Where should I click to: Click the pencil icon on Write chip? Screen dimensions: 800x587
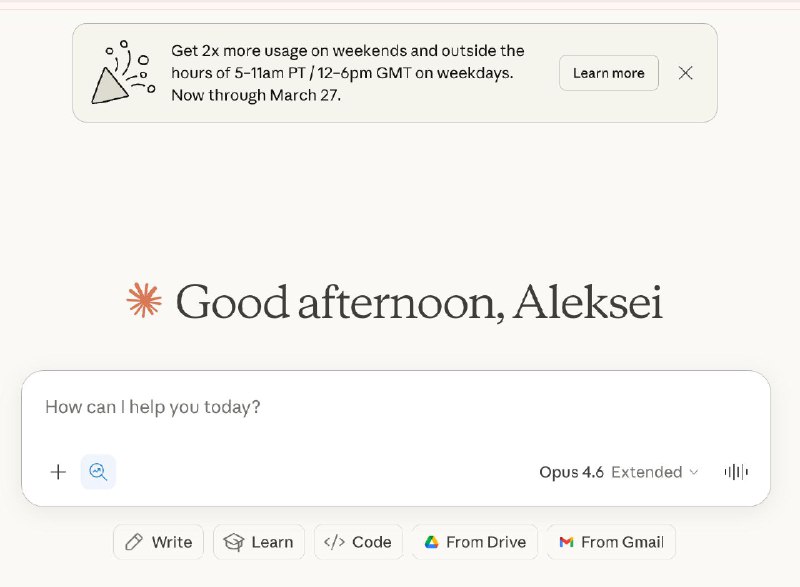134,542
